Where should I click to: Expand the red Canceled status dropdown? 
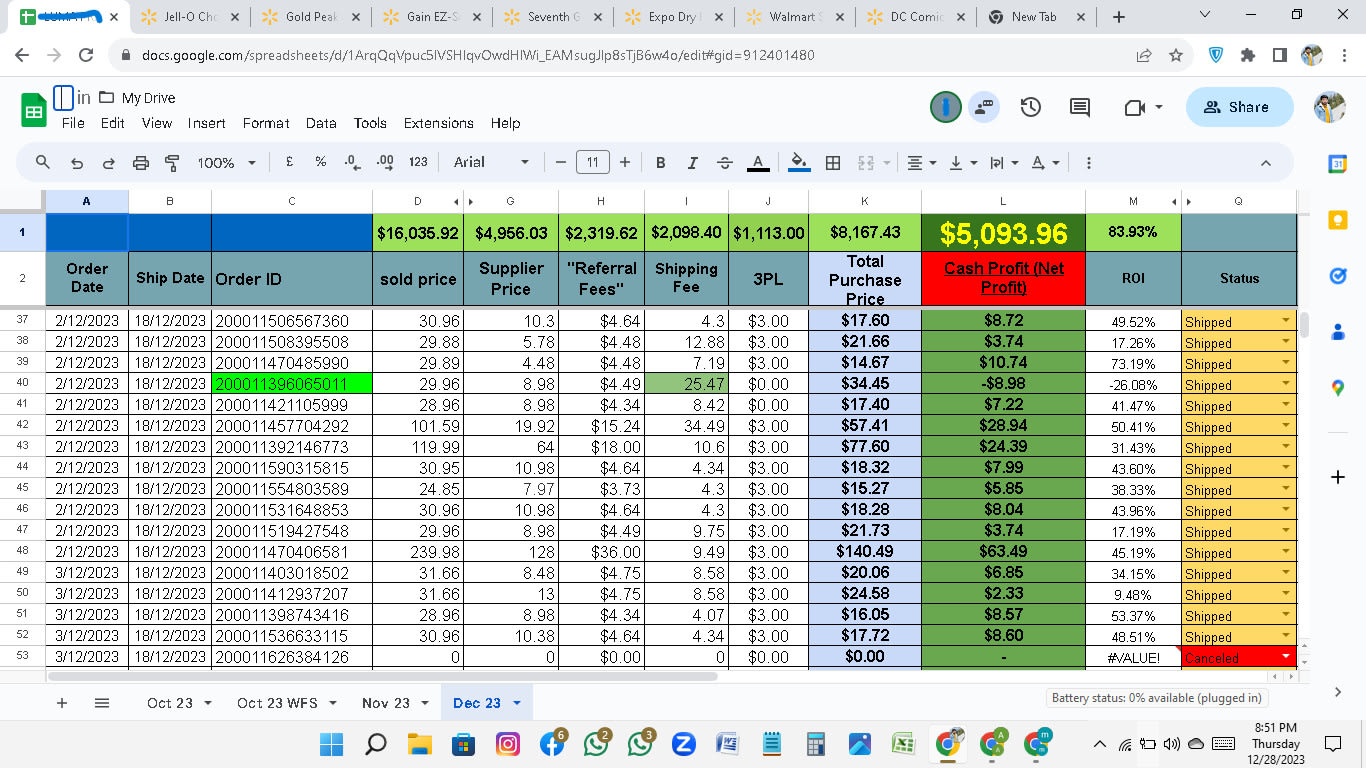point(1285,657)
